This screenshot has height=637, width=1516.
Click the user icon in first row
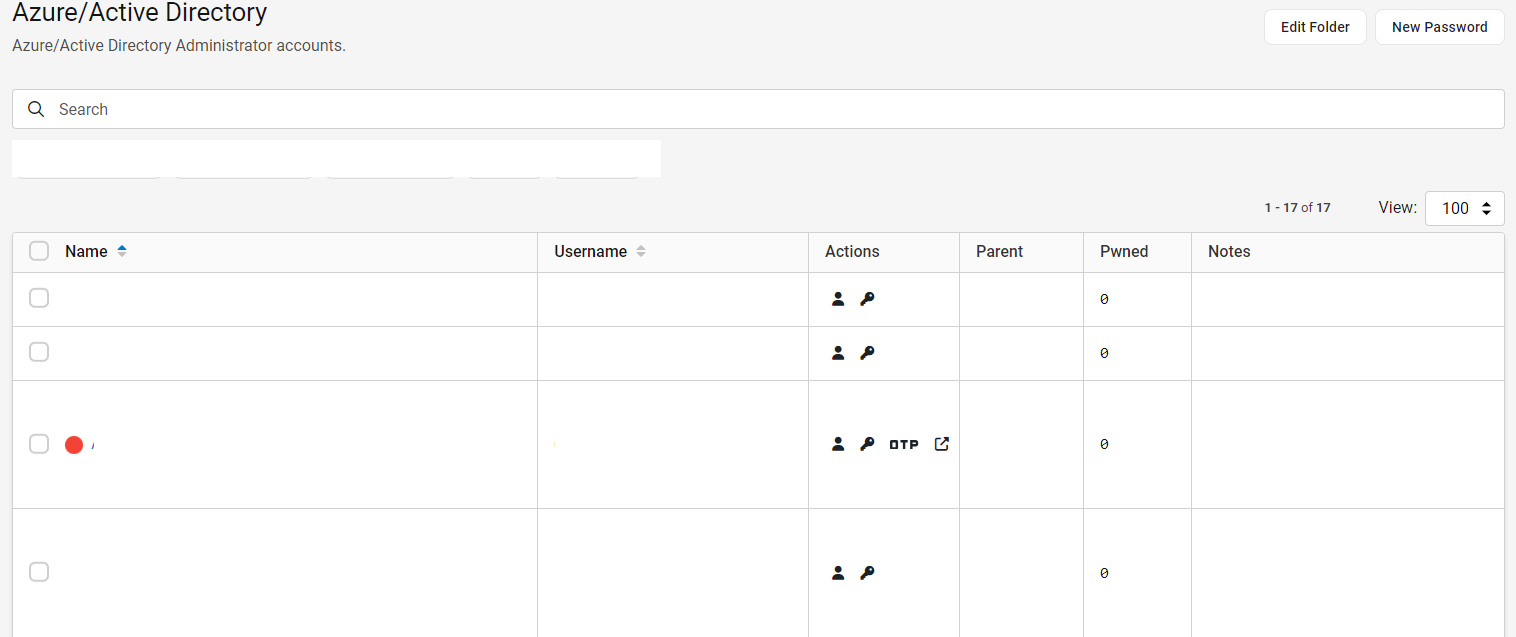tap(838, 299)
